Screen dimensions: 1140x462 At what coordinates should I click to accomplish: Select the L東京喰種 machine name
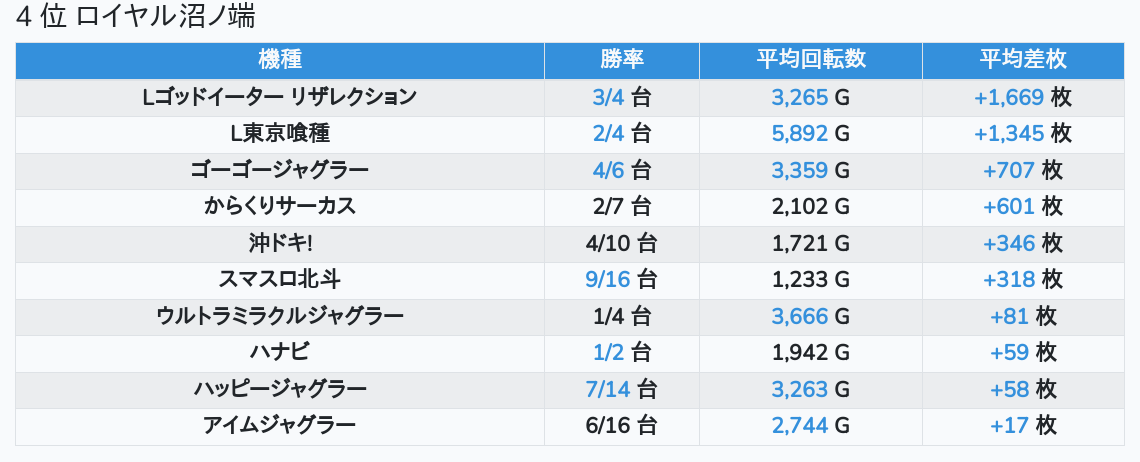pos(280,134)
